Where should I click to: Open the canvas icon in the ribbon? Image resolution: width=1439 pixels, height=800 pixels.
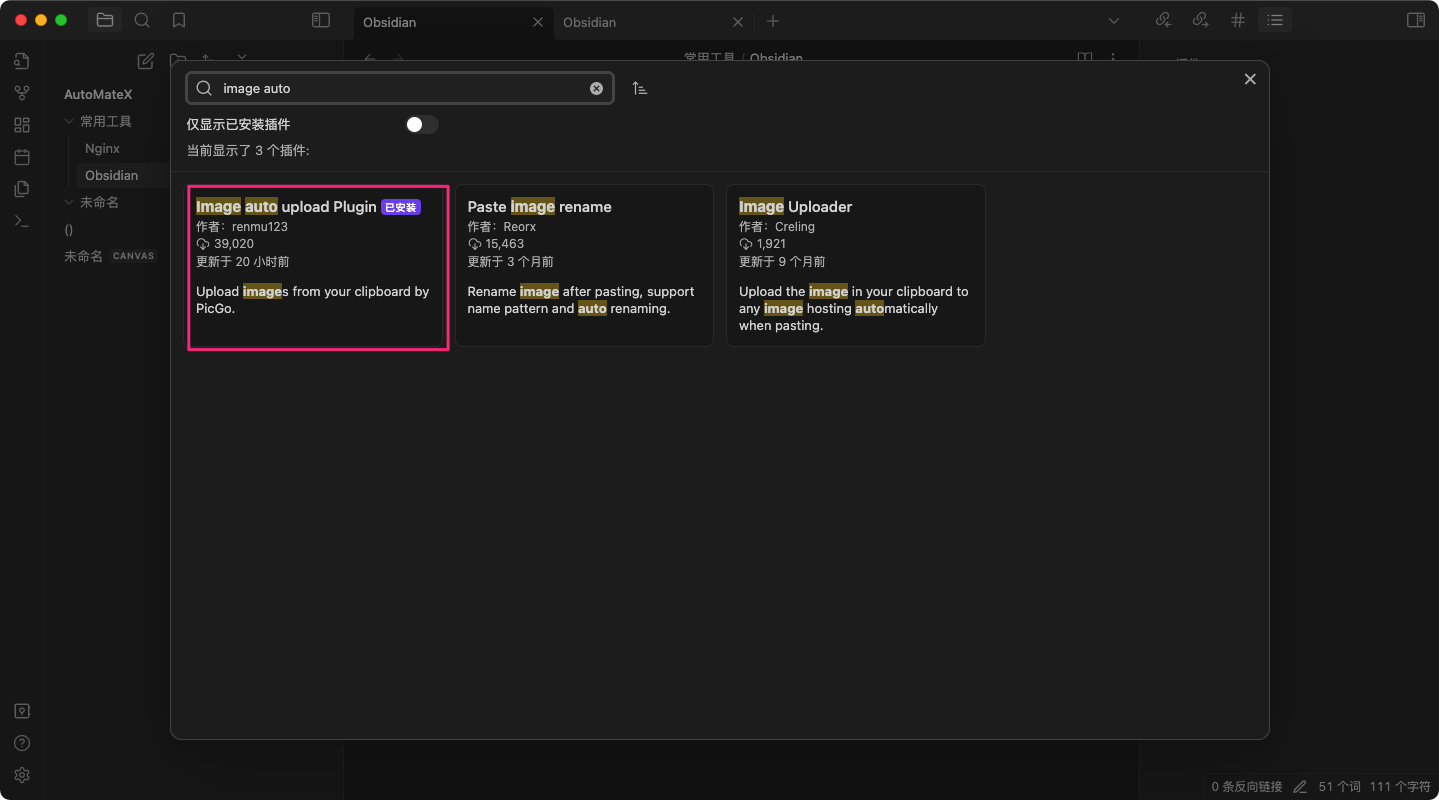click(22, 125)
